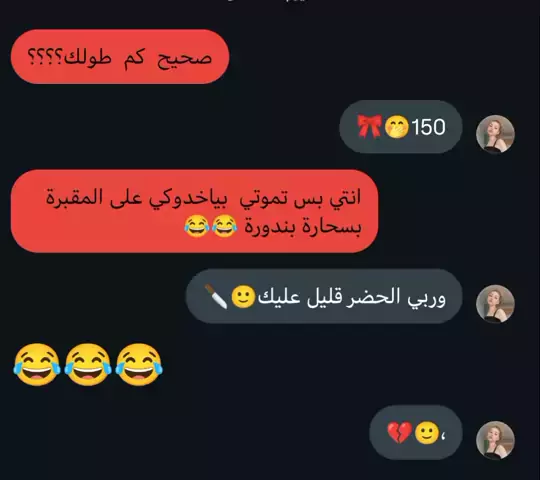Tap first laughing emoji after بندورة
The height and width of the screenshot is (480, 540).
tap(224, 226)
